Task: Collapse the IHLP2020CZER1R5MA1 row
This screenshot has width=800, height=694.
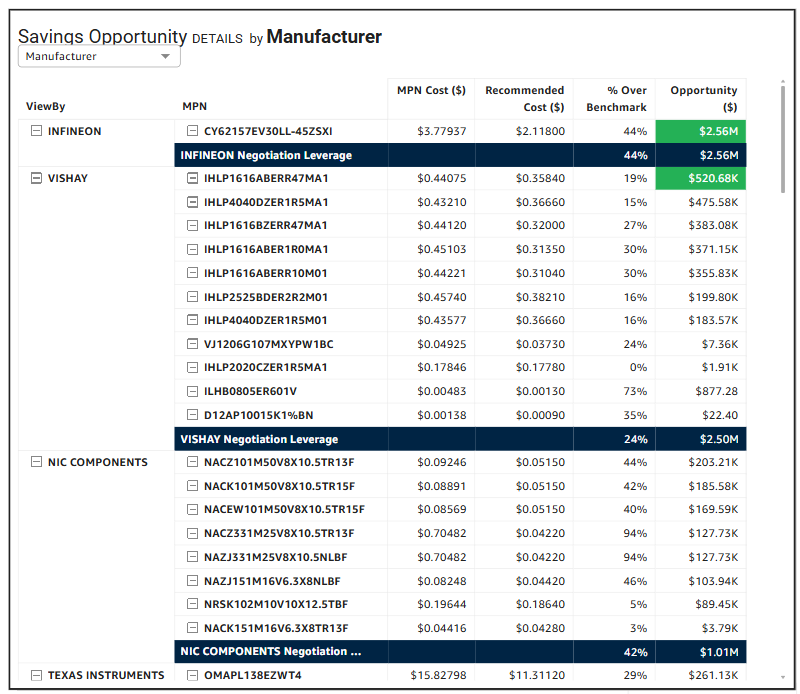Action: pos(192,367)
